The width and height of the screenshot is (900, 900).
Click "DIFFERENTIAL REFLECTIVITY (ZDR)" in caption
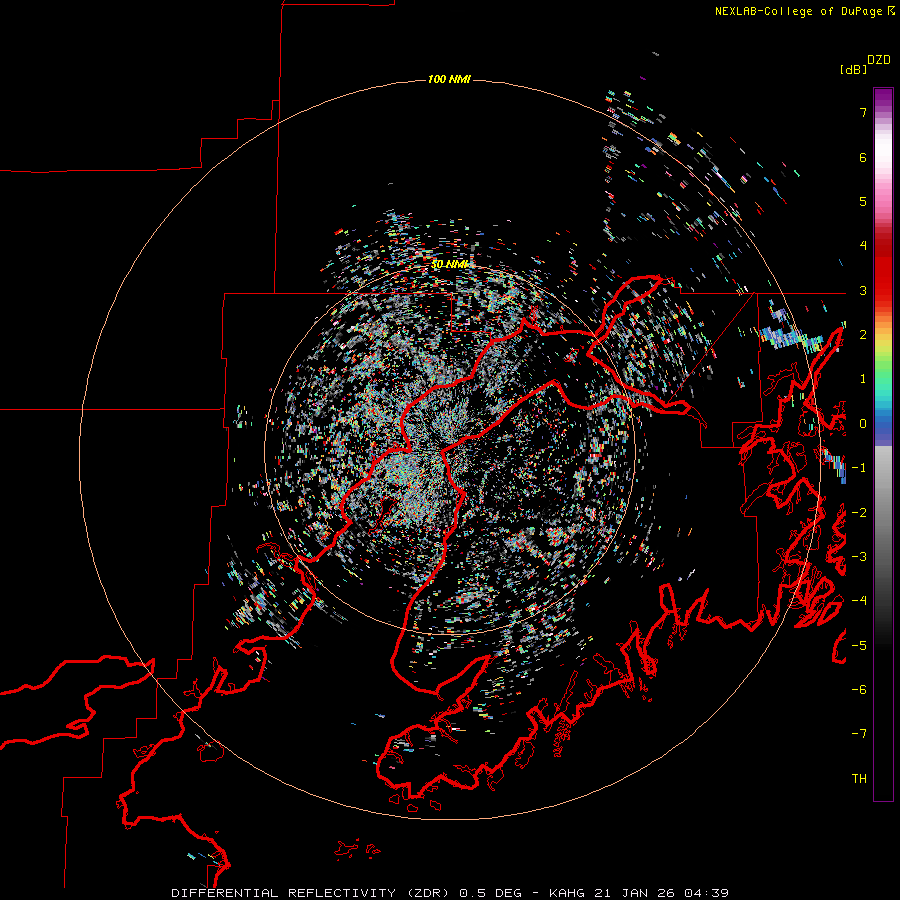[x=311, y=893]
